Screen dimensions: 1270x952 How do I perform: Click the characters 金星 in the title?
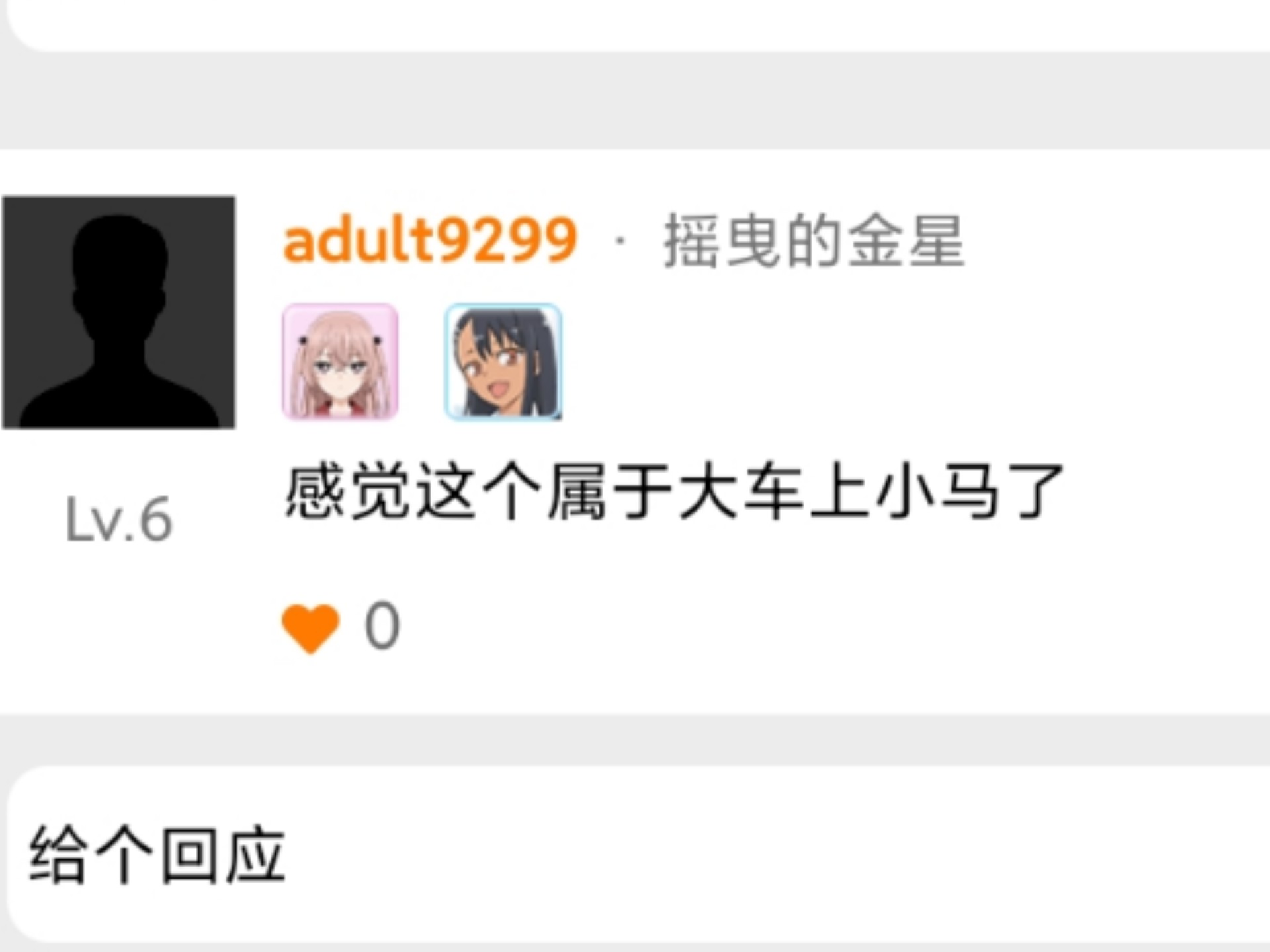point(905,241)
